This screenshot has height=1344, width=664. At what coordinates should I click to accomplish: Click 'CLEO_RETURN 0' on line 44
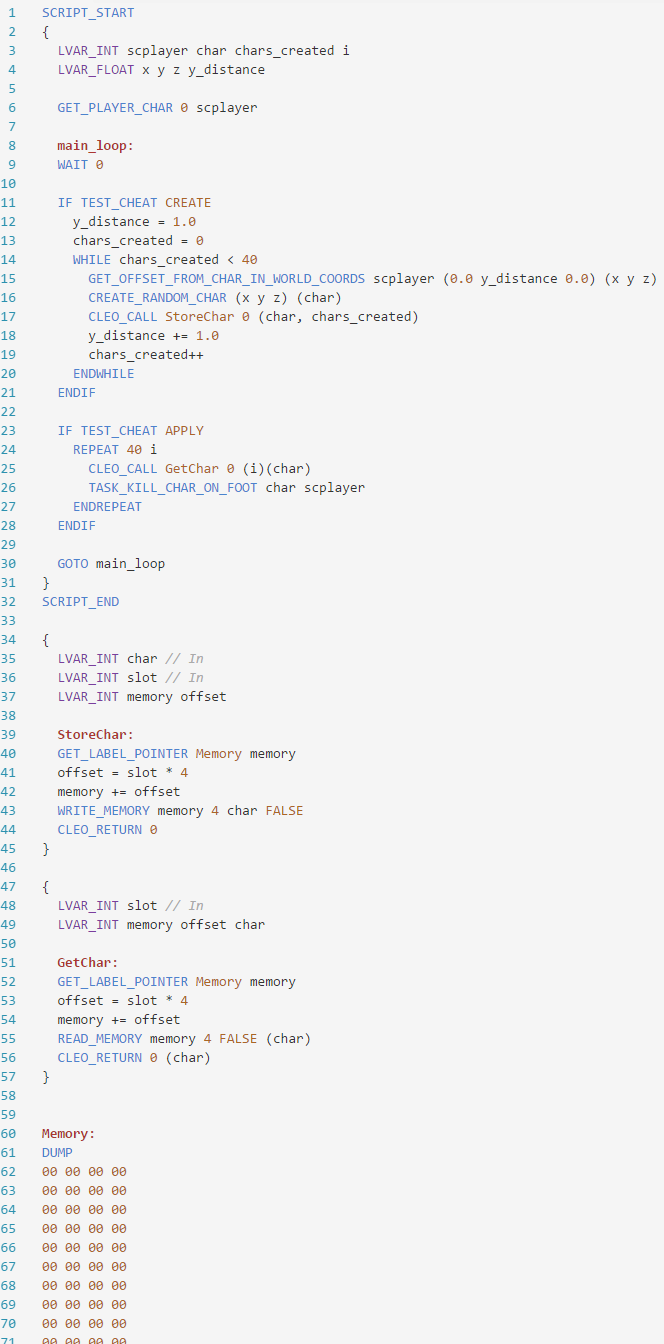tap(107, 830)
